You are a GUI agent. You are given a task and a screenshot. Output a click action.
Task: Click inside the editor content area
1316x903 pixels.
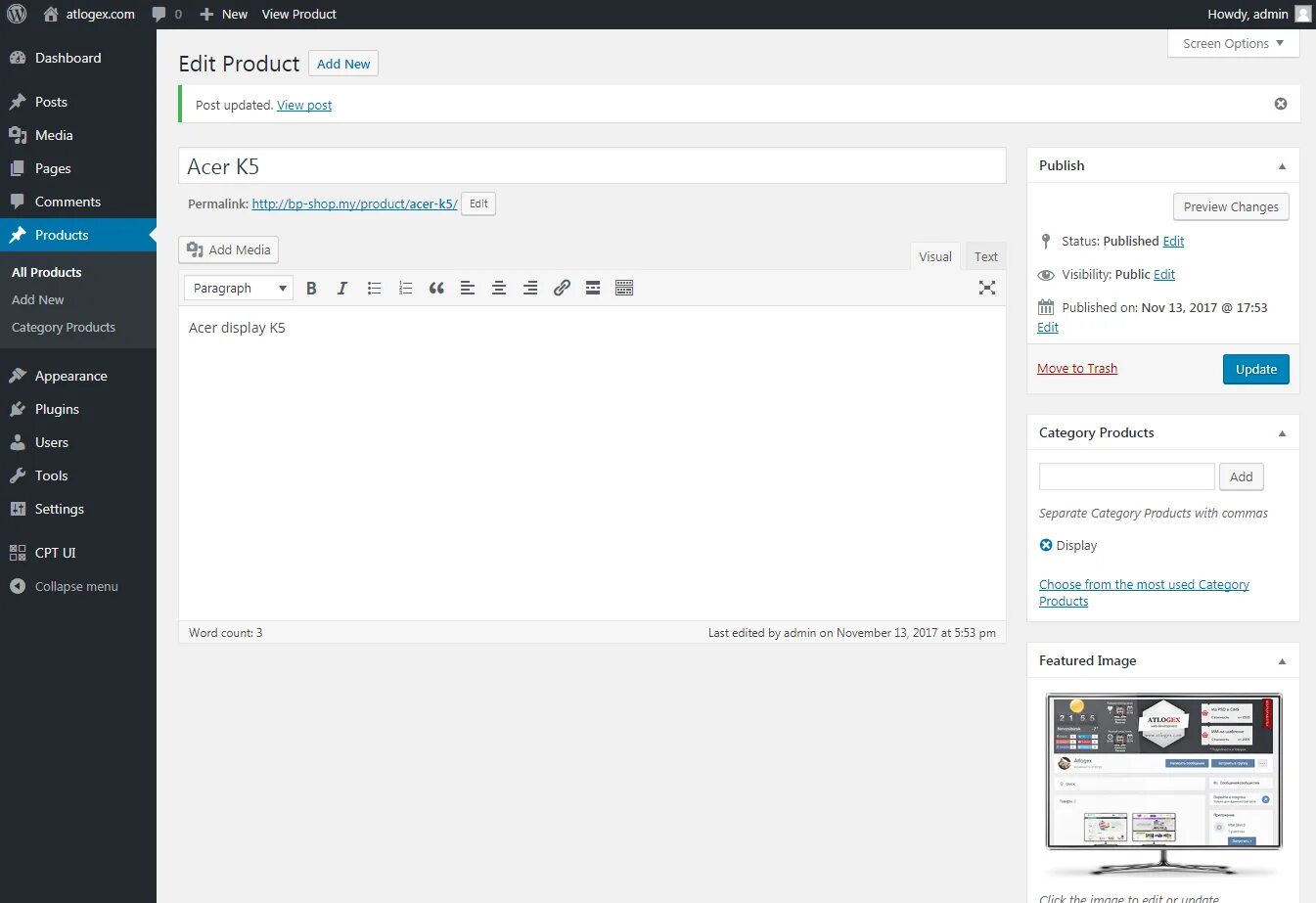[x=592, y=463]
